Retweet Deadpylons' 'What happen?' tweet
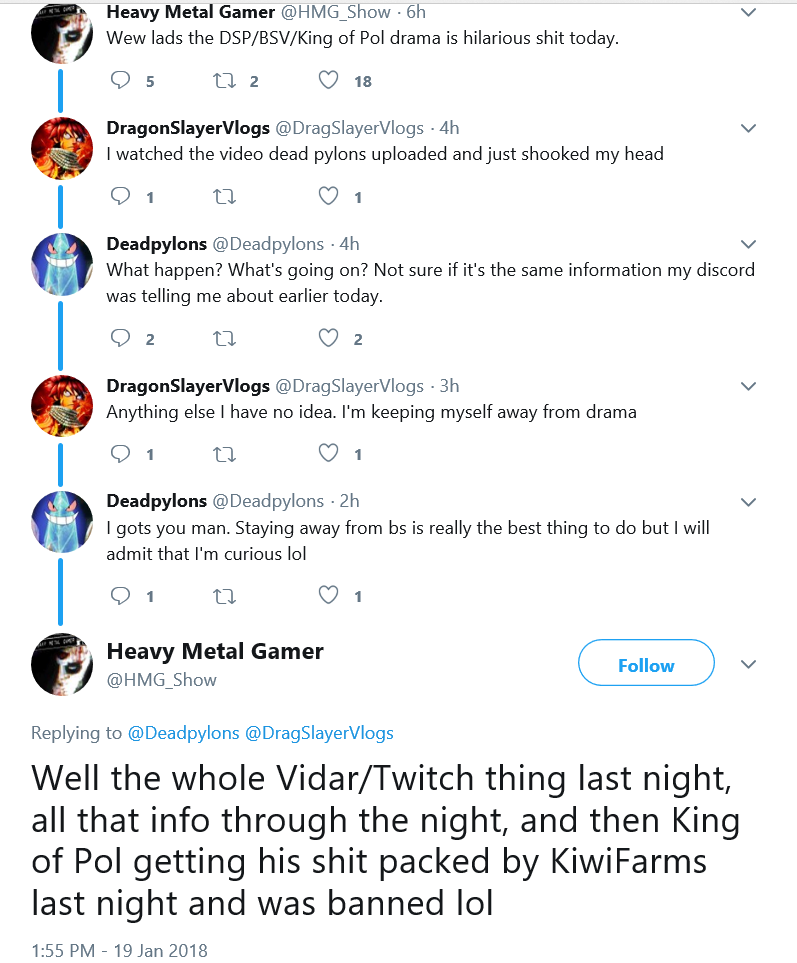The height and width of the screenshot is (963, 797). (224, 338)
